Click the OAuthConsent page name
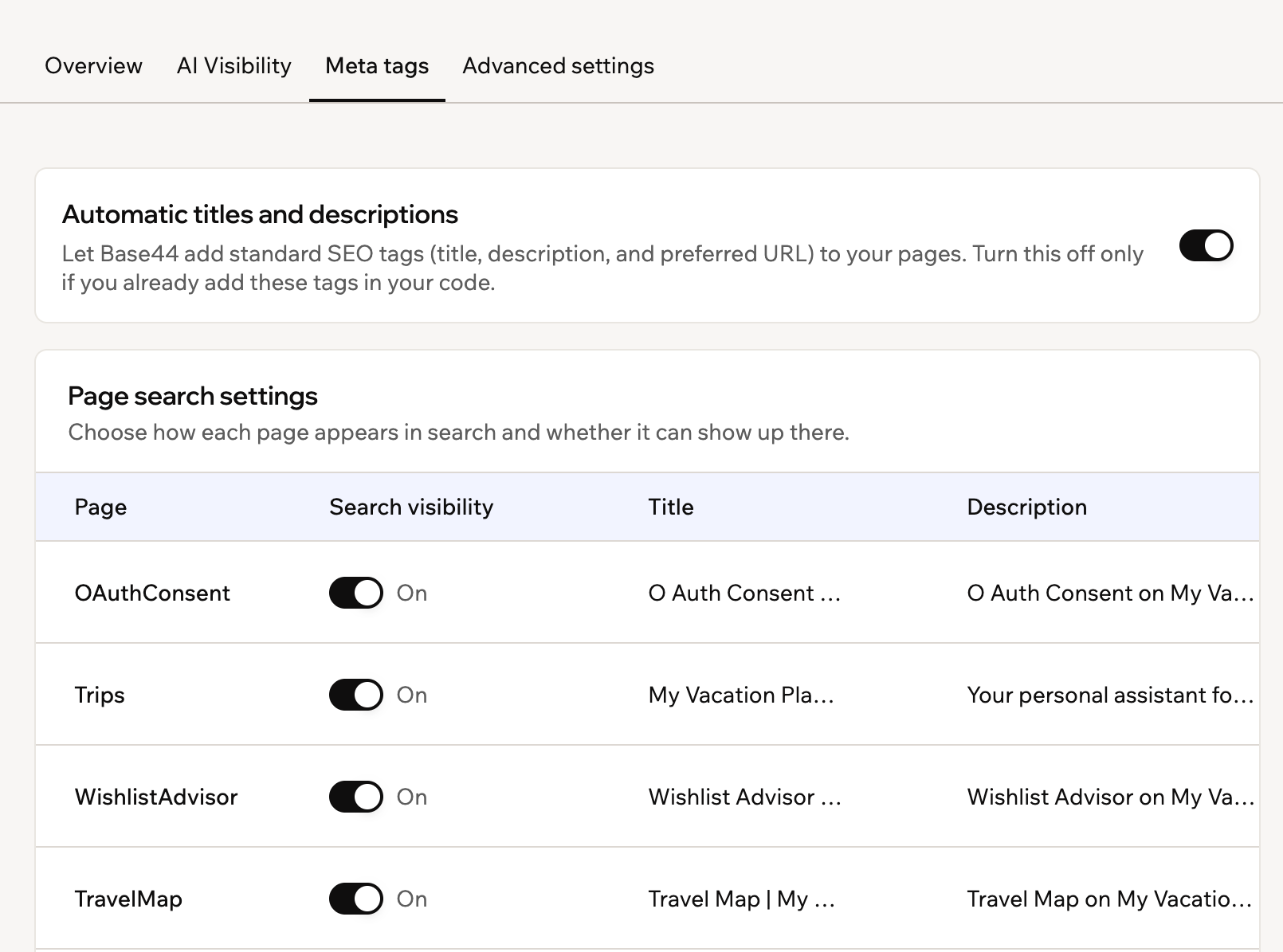The width and height of the screenshot is (1283, 952). [152, 593]
